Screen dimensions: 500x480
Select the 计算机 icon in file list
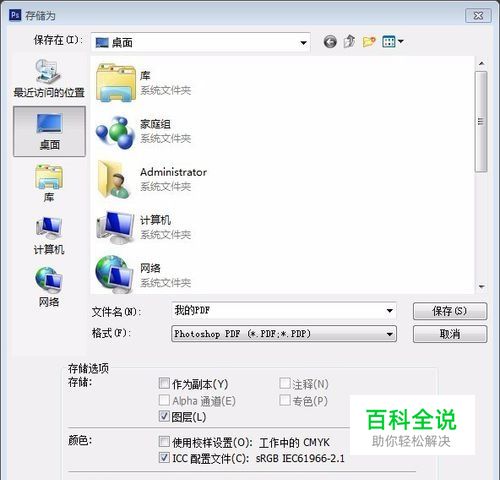point(115,227)
